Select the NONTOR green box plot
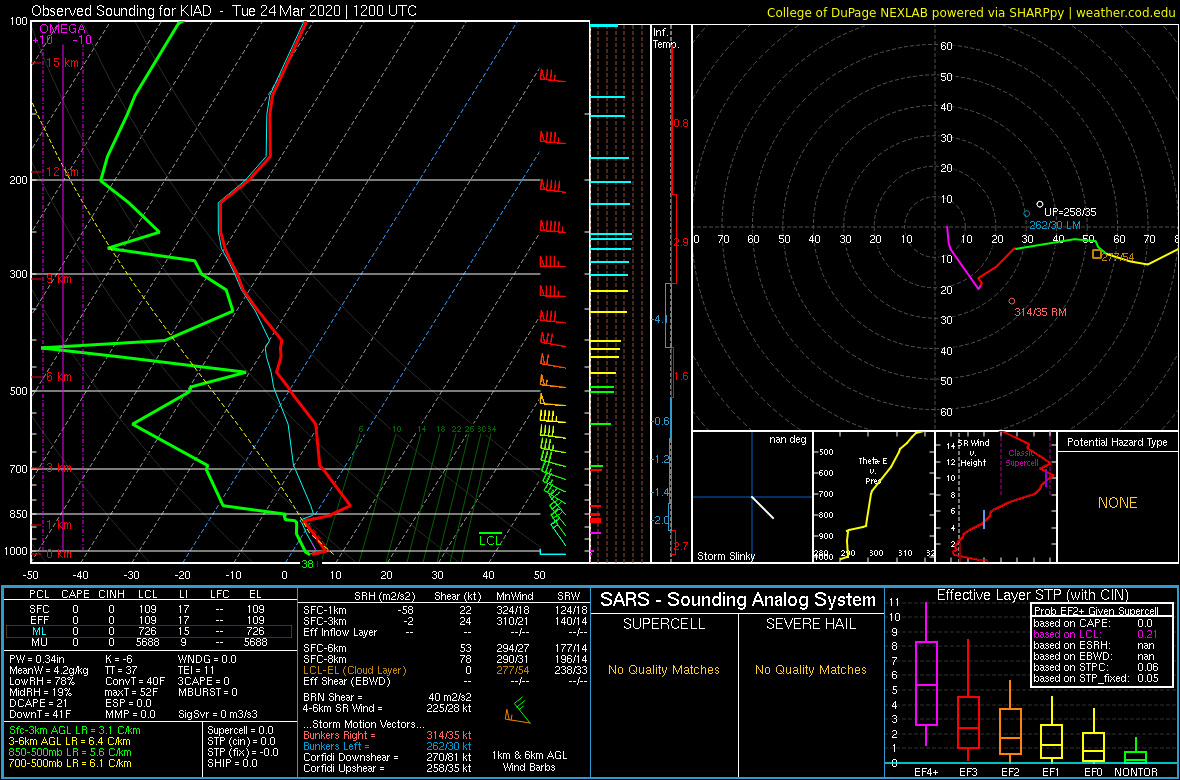 (1136, 749)
